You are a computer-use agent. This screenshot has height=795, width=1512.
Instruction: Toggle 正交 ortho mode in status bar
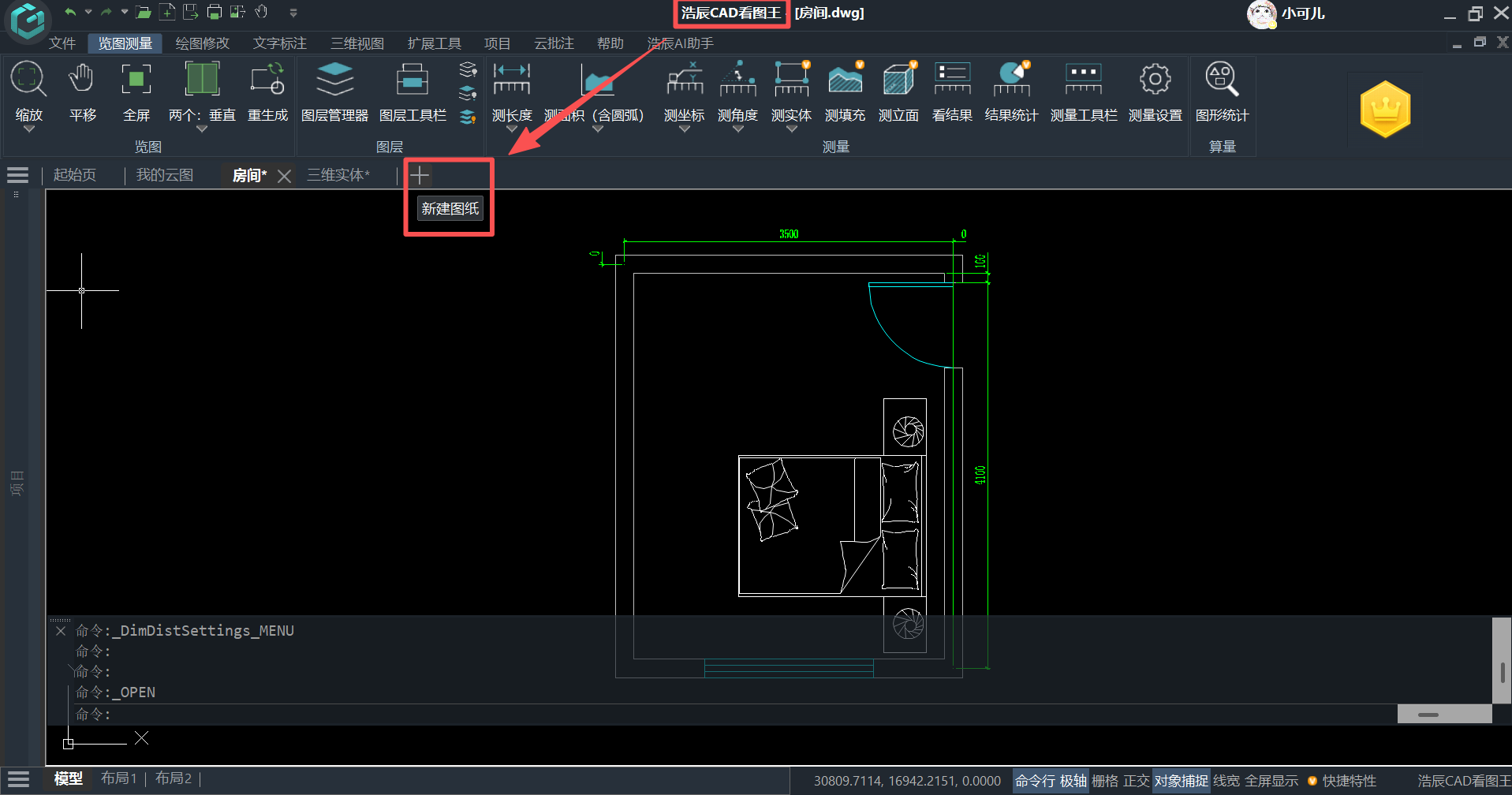(x=1137, y=781)
